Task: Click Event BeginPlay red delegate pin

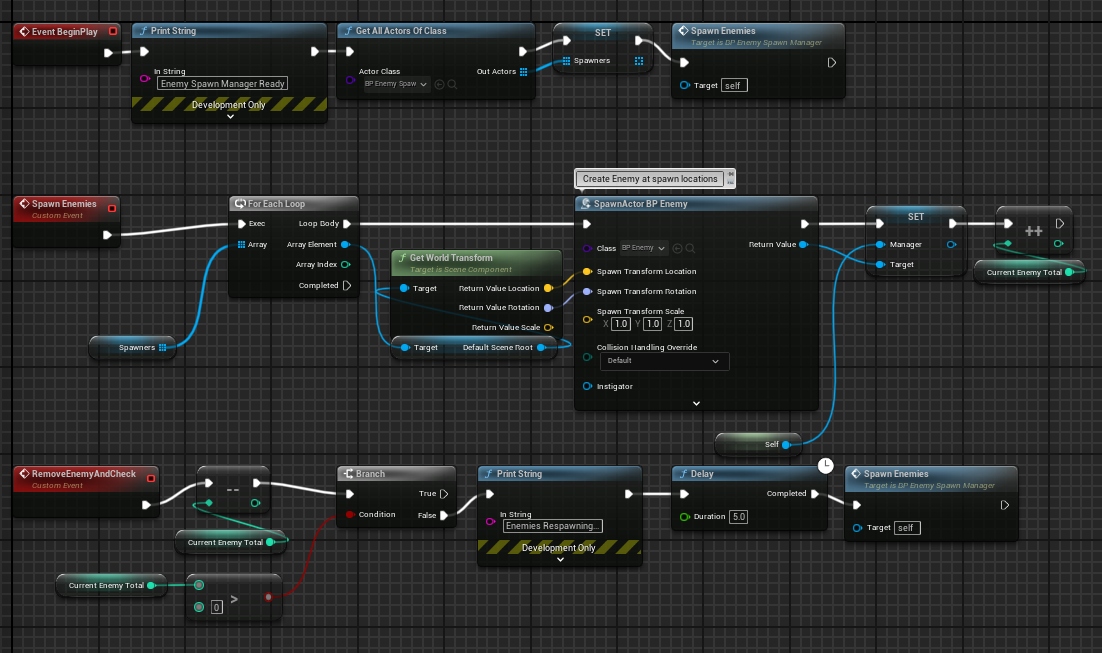Action: pos(112,32)
